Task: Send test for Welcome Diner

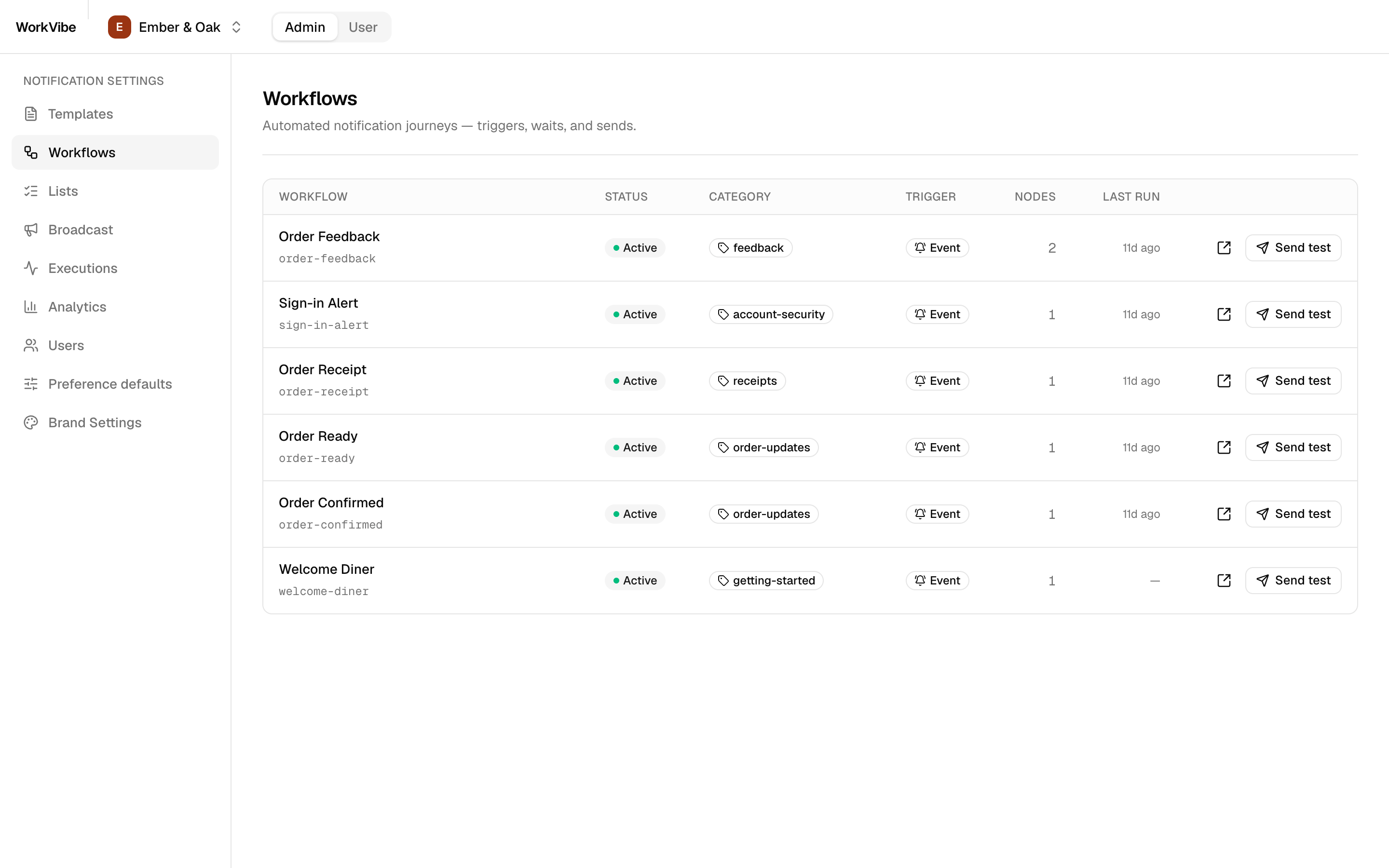Action: [1293, 581]
